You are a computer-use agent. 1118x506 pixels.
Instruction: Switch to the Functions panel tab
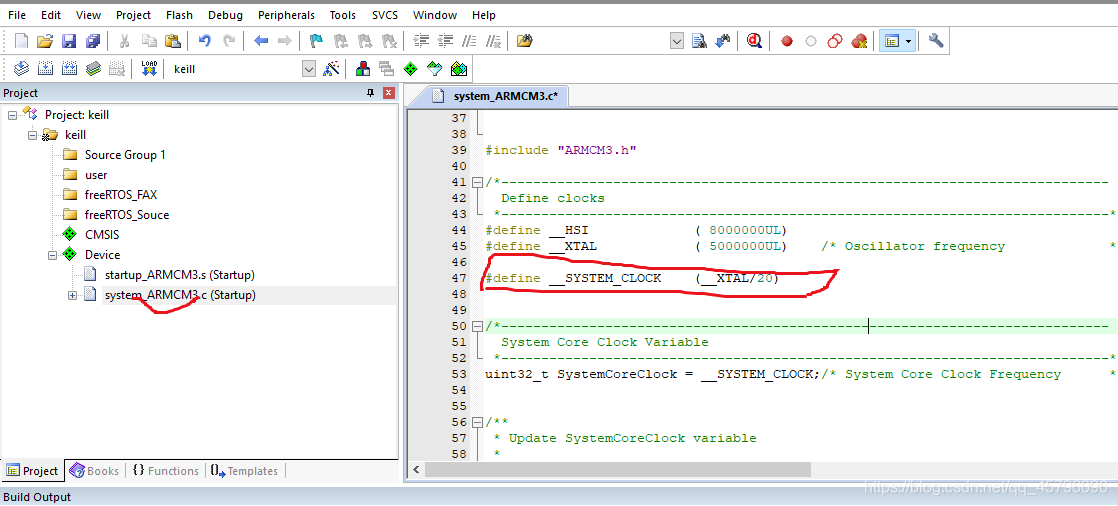(165, 471)
